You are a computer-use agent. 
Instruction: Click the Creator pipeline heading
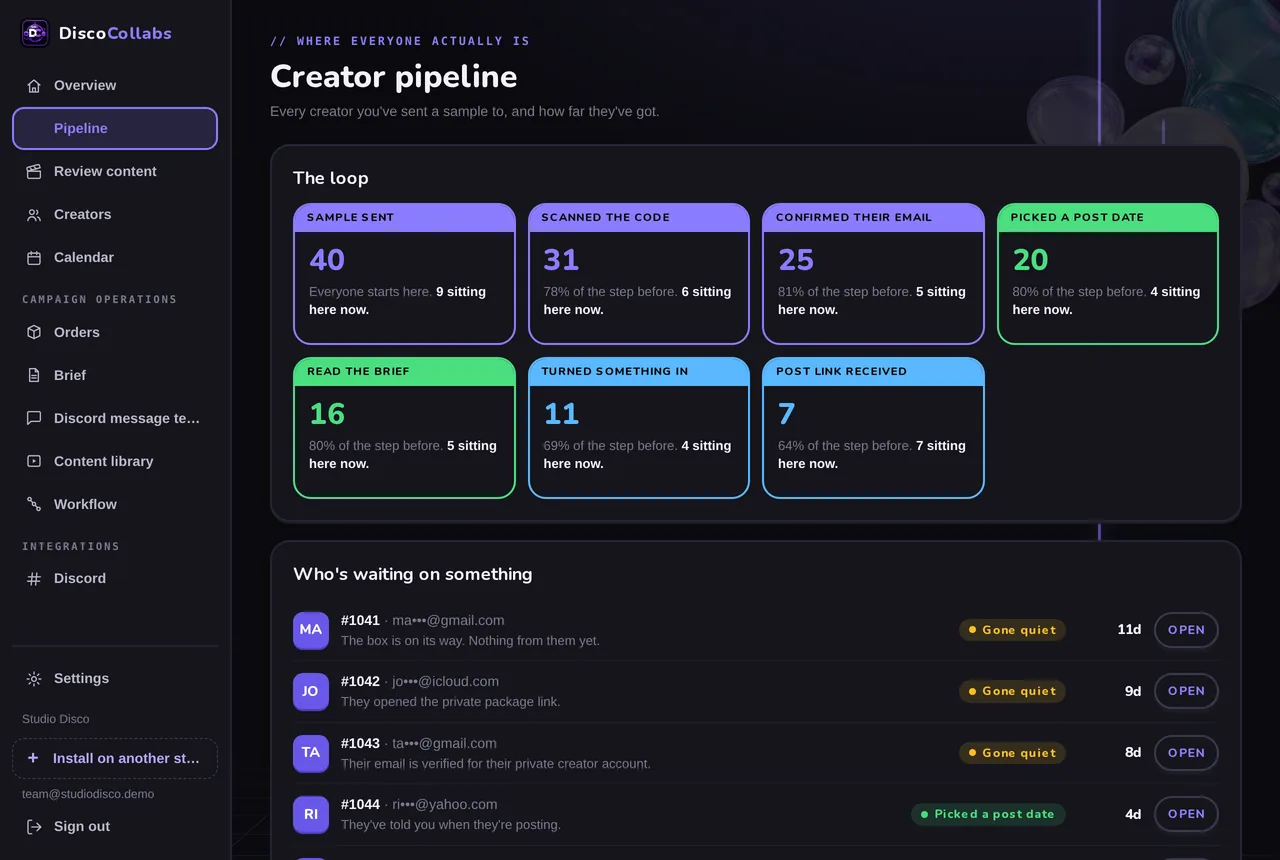point(394,77)
